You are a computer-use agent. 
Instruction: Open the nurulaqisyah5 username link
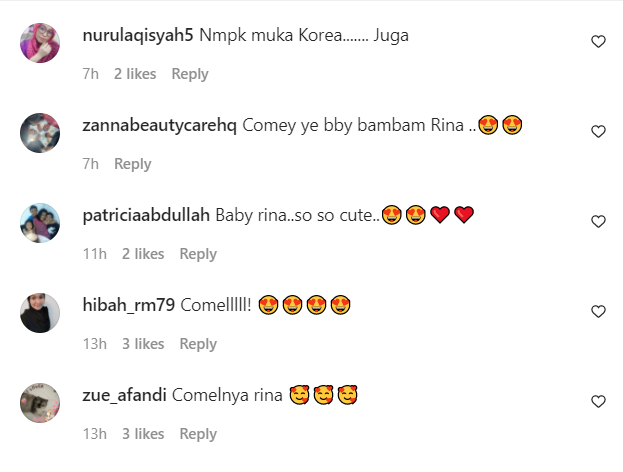tap(138, 36)
